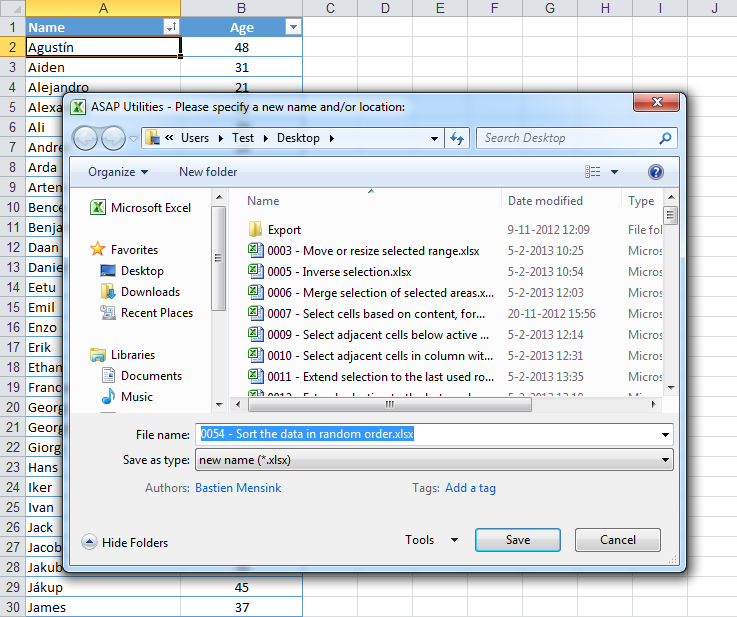Click the change view icon
This screenshot has height=617, width=737.
click(594, 172)
